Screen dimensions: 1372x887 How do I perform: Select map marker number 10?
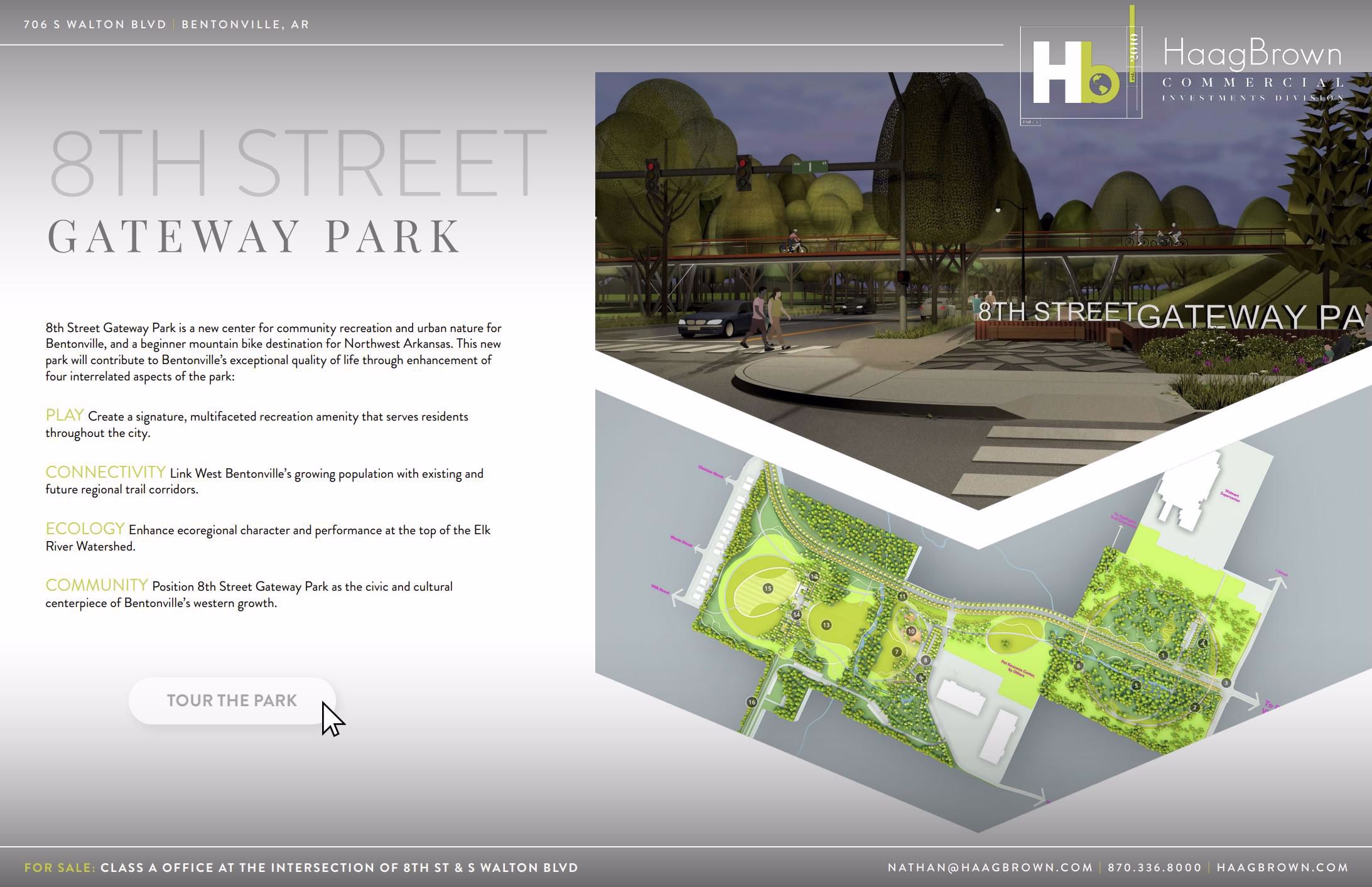click(911, 631)
